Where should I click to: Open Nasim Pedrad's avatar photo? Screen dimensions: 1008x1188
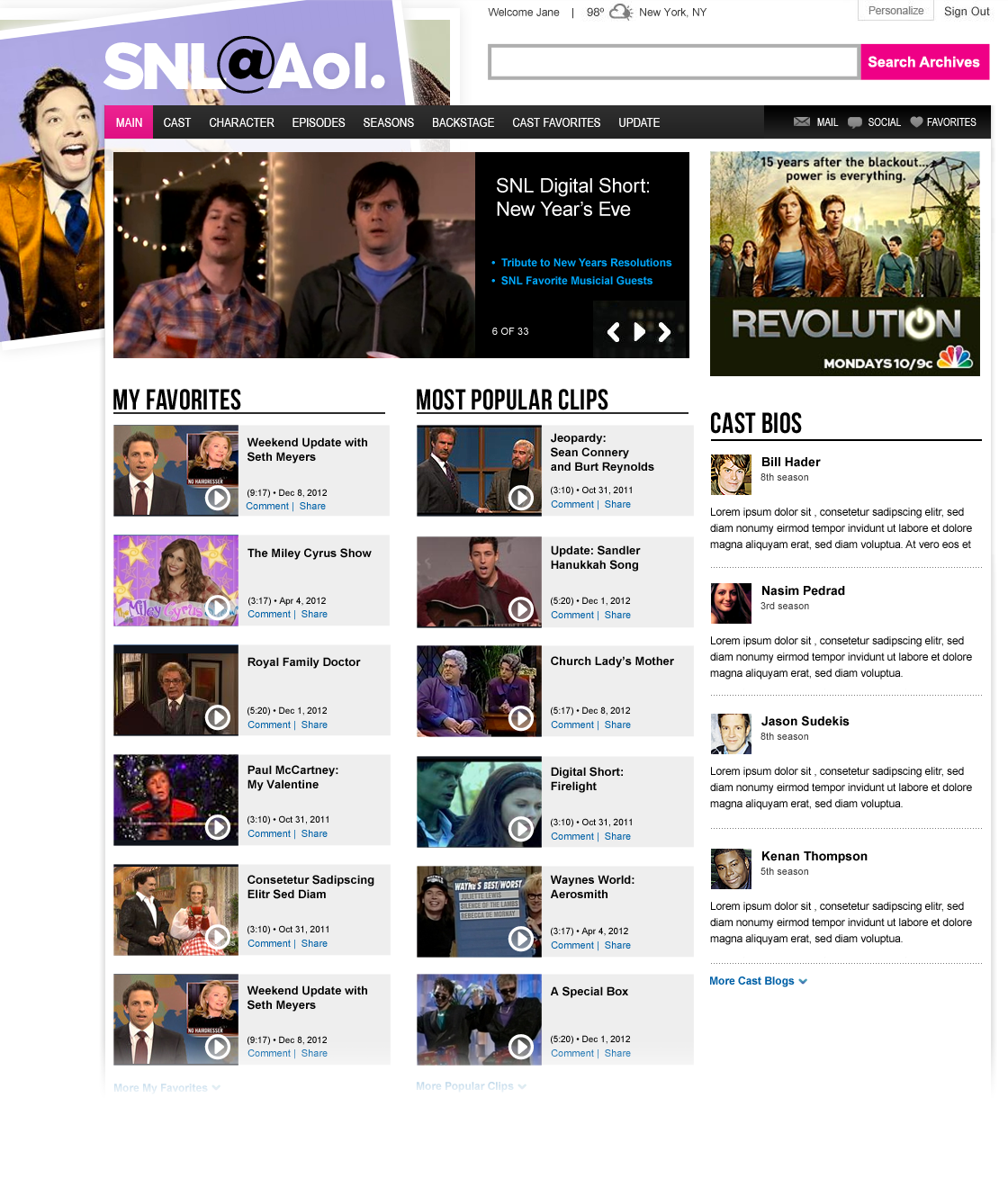click(731, 603)
